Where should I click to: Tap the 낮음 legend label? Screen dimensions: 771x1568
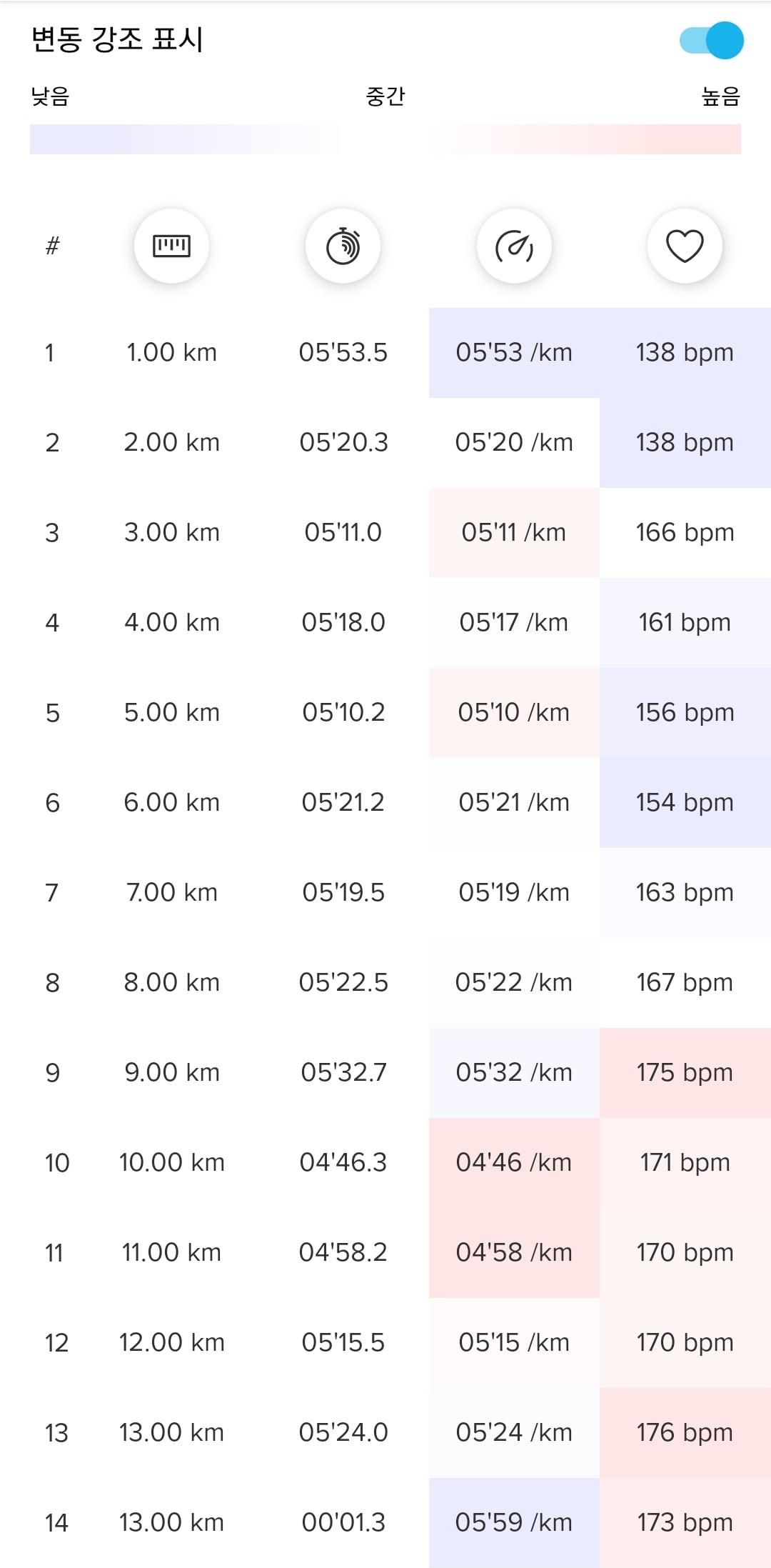pyautogui.click(x=50, y=96)
